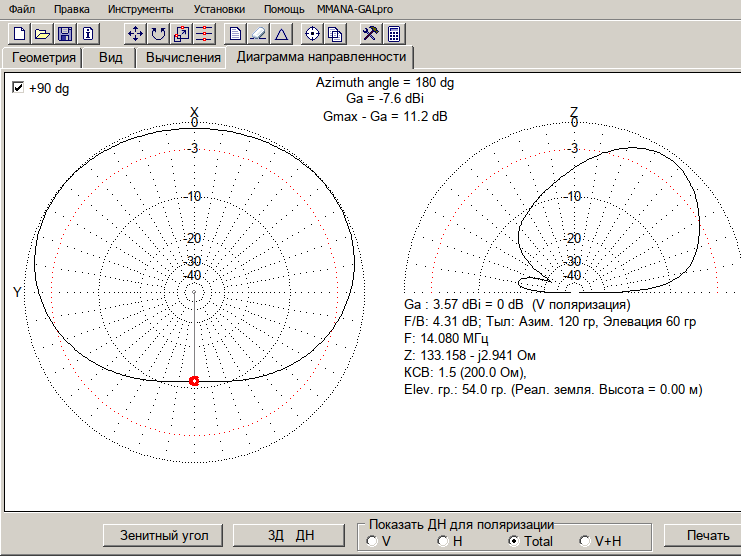Switch to the Вычисления tab

pyautogui.click(x=183, y=57)
